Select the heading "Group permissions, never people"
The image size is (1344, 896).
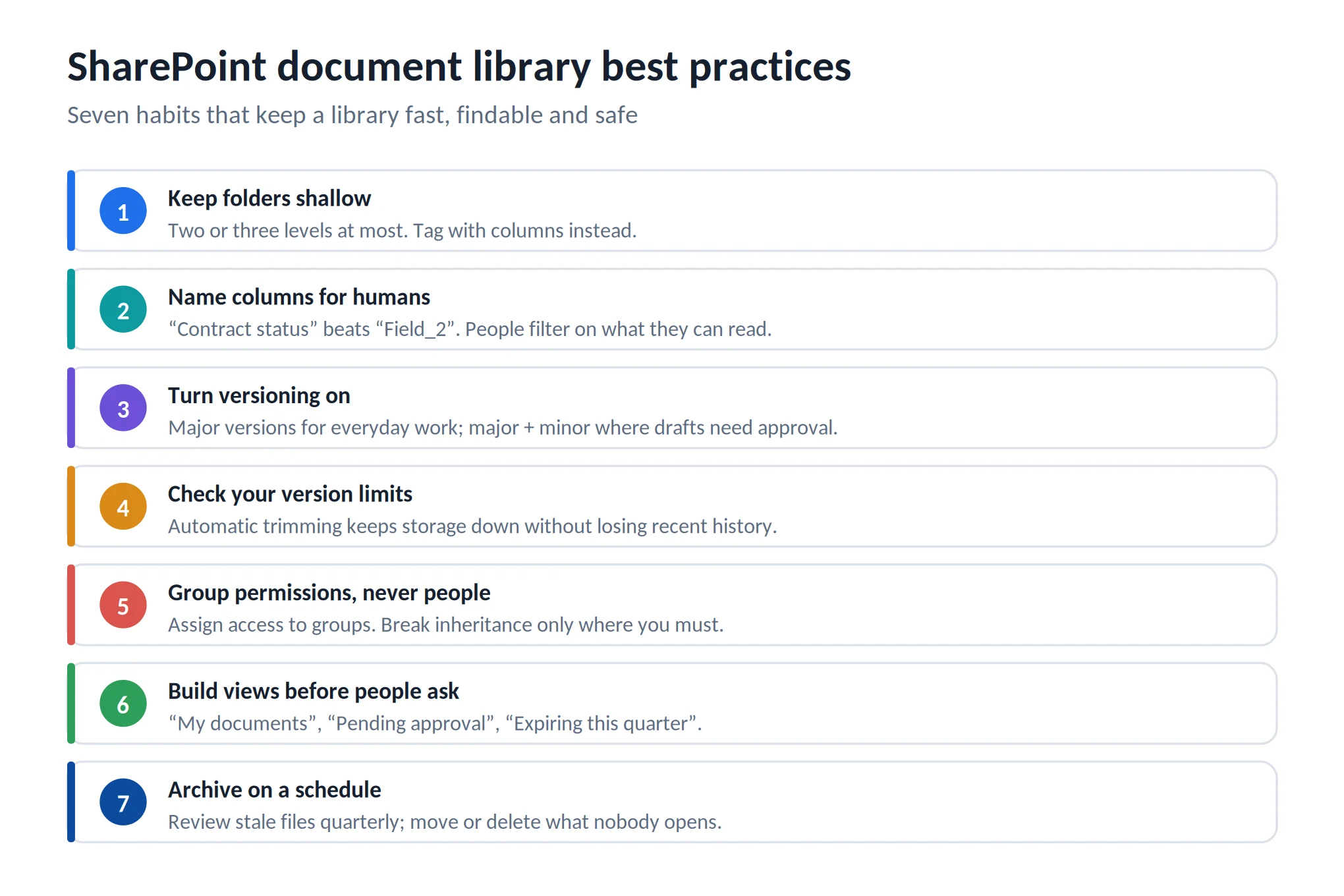pos(329,593)
